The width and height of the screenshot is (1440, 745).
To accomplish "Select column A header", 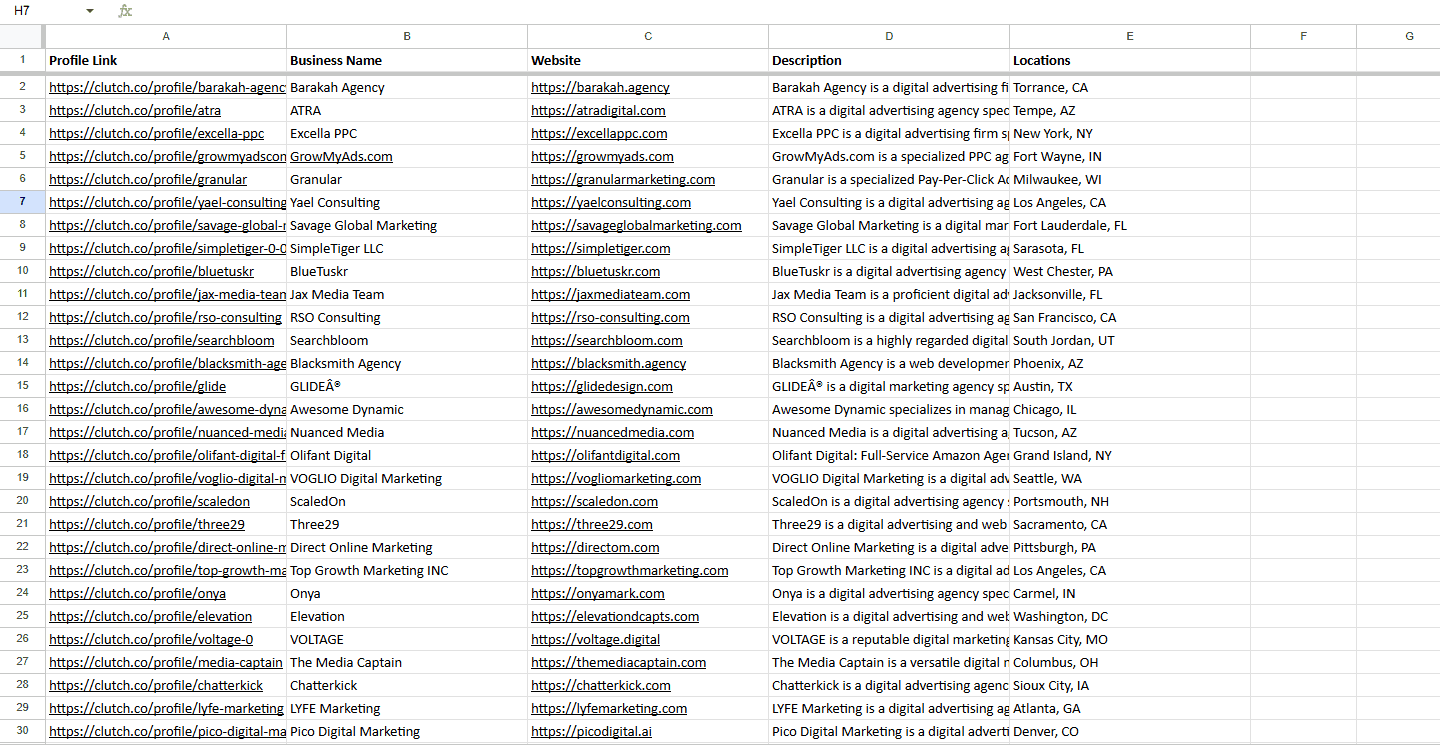I will pos(166,36).
